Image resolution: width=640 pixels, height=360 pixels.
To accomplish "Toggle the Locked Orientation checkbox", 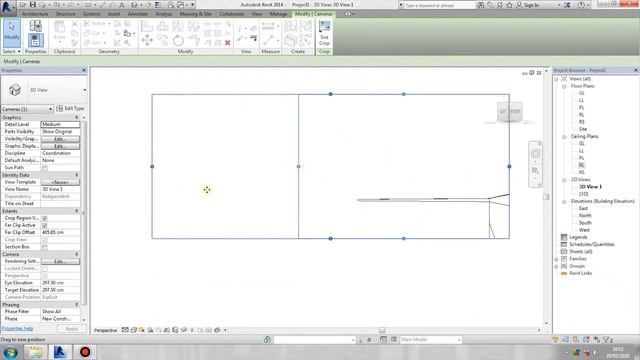I will 45,269.
